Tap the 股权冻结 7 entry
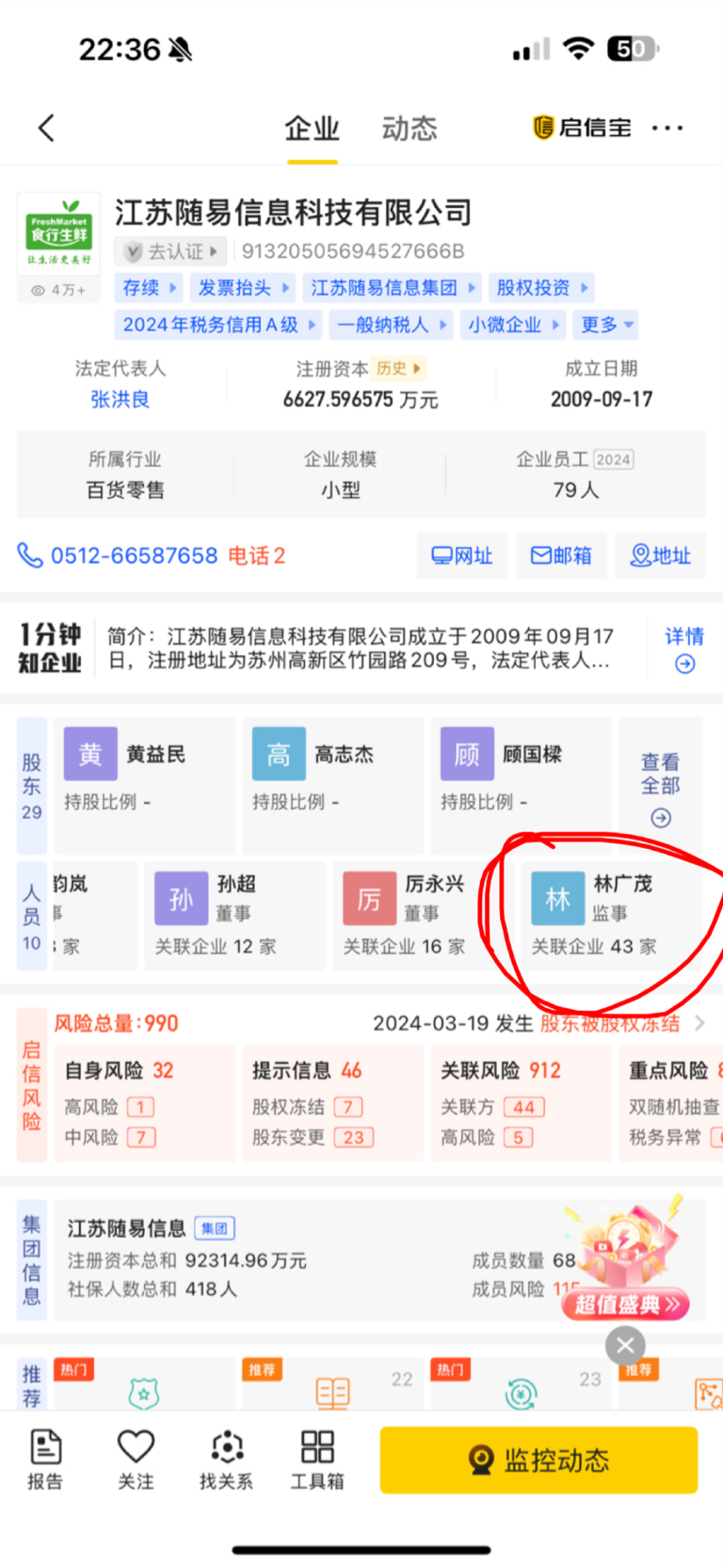This screenshot has width=723, height=1568. pyautogui.click(x=307, y=1108)
